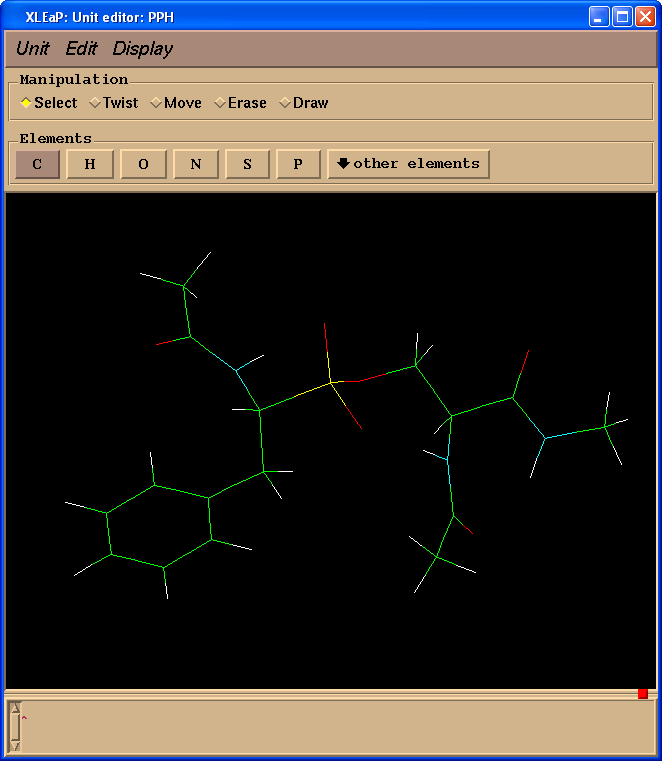
Task: Click the scroll up arrow in text pane
Action: [x=15, y=708]
